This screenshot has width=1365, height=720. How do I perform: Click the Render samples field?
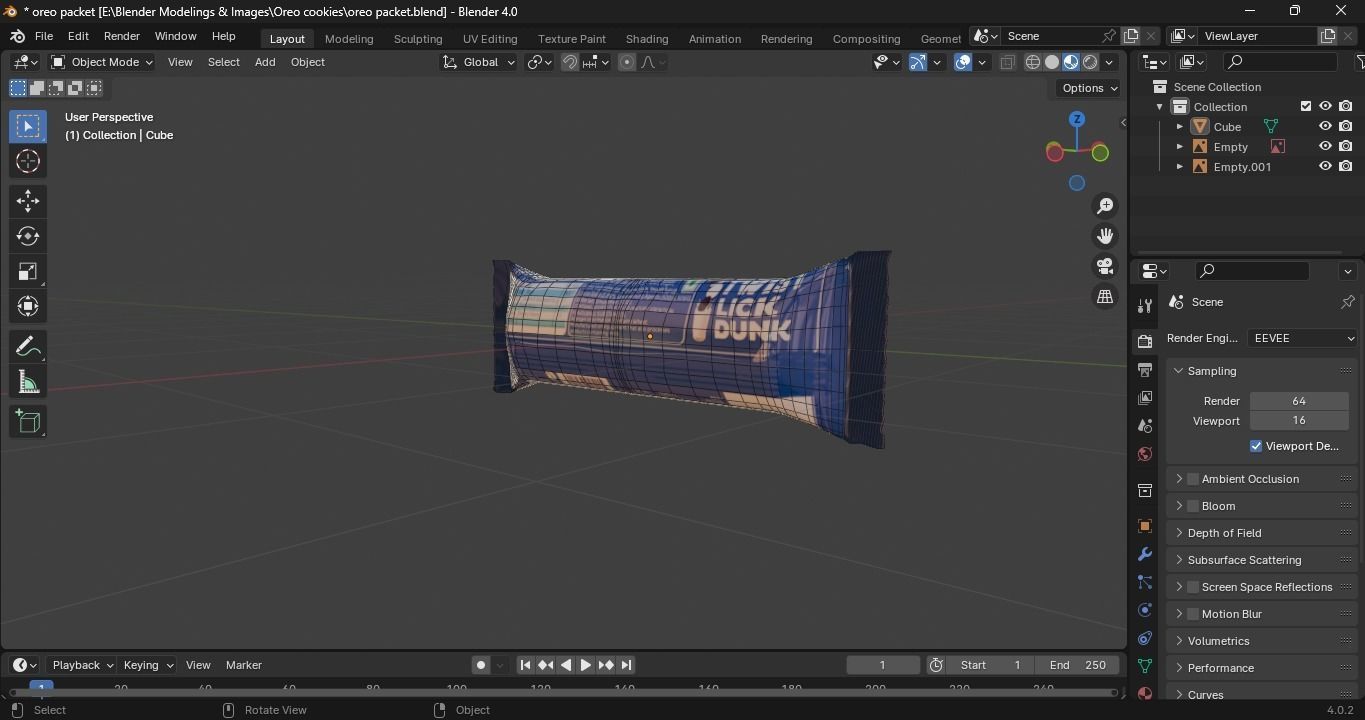pos(1299,401)
